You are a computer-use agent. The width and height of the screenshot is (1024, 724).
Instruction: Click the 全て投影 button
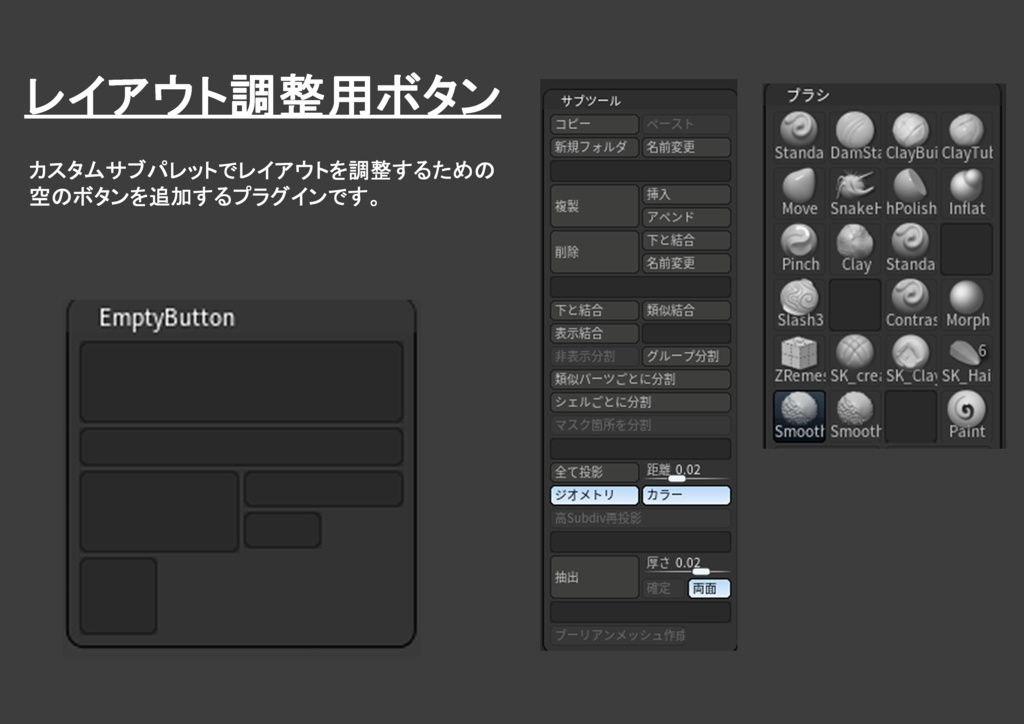(x=594, y=472)
